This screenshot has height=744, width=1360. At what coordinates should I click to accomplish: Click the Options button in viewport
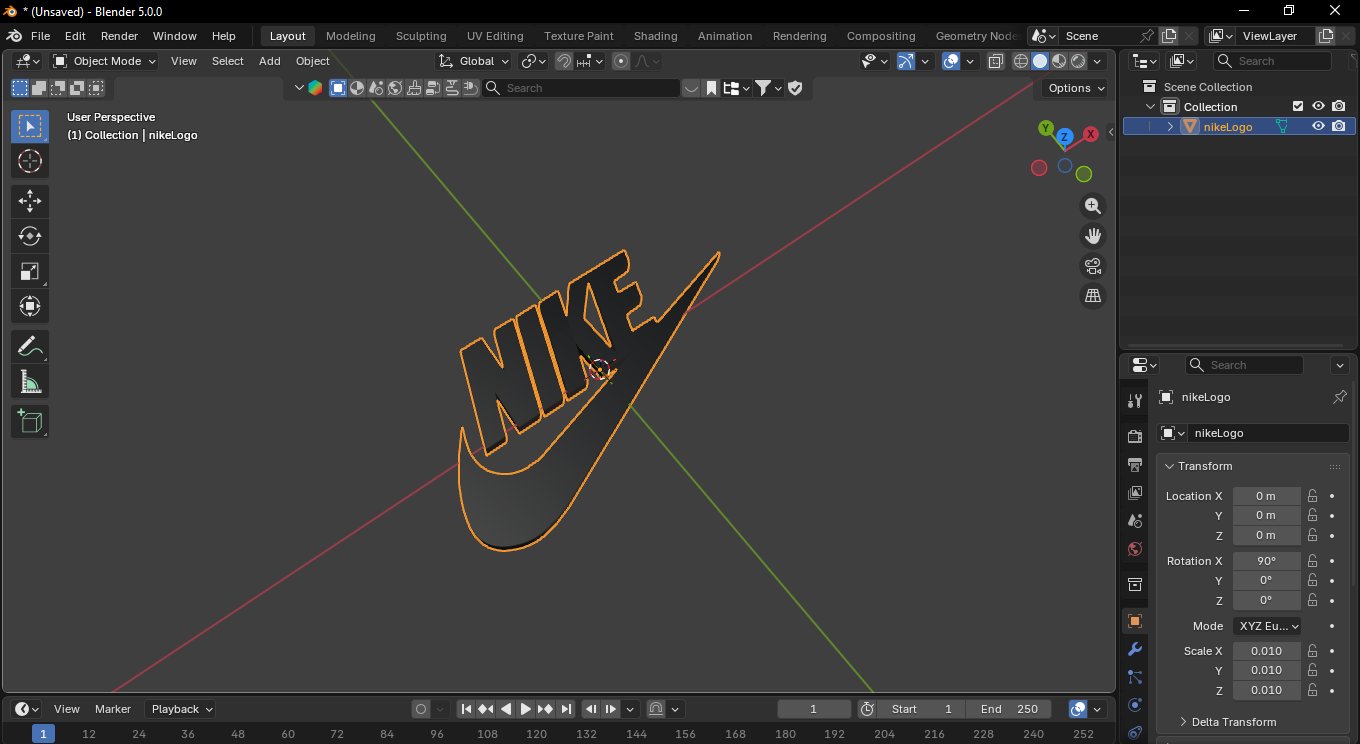pos(1075,88)
